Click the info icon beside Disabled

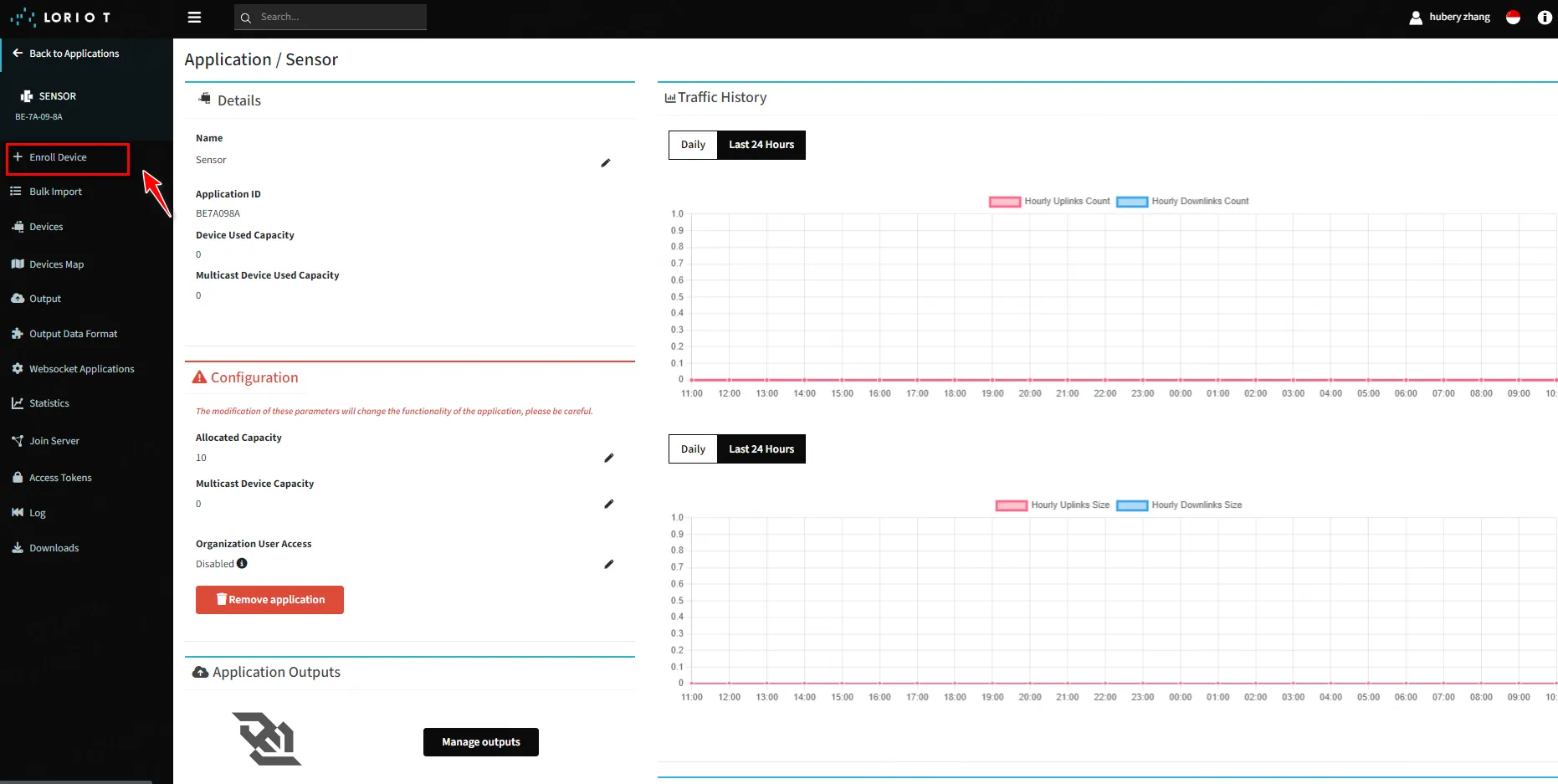[242, 564]
